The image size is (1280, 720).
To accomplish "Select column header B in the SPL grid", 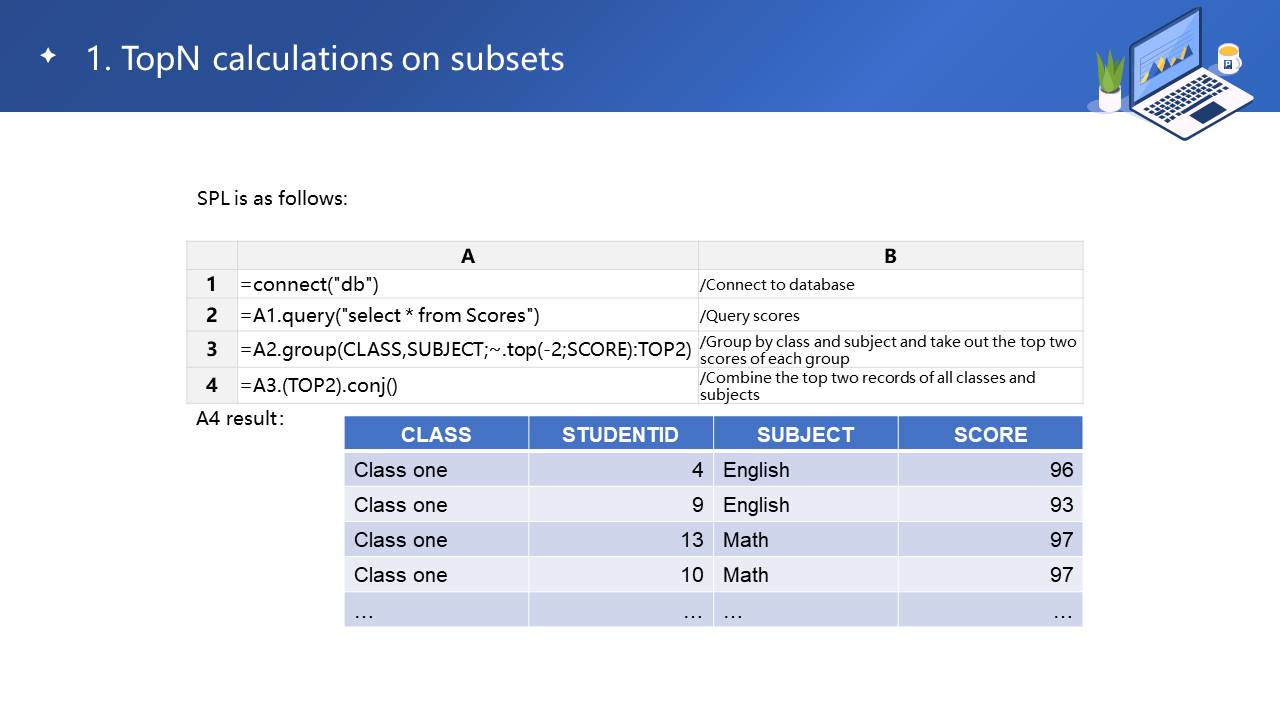I will pyautogui.click(x=890, y=256).
